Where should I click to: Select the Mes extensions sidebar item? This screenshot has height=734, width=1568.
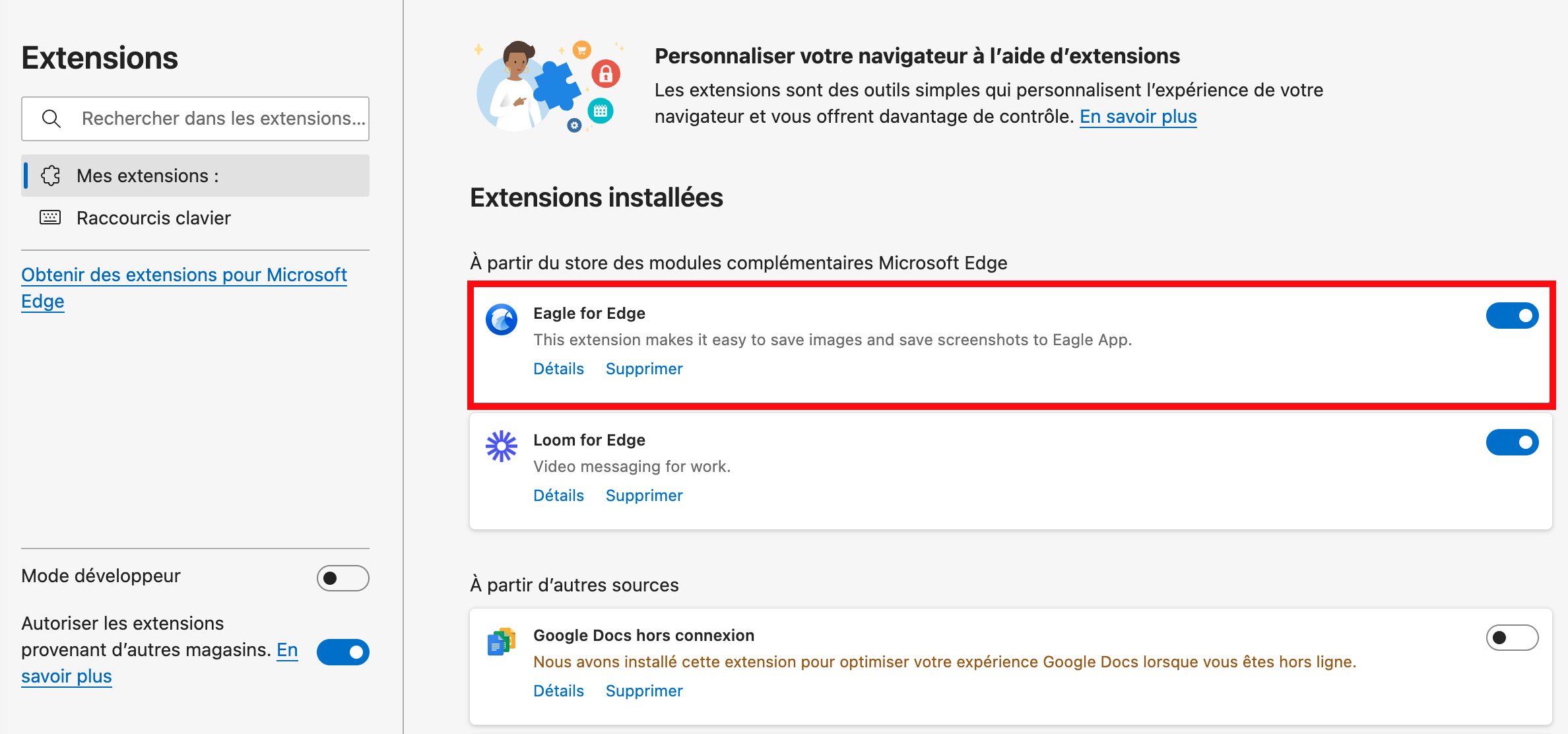pyautogui.click(x=195, y=176)
